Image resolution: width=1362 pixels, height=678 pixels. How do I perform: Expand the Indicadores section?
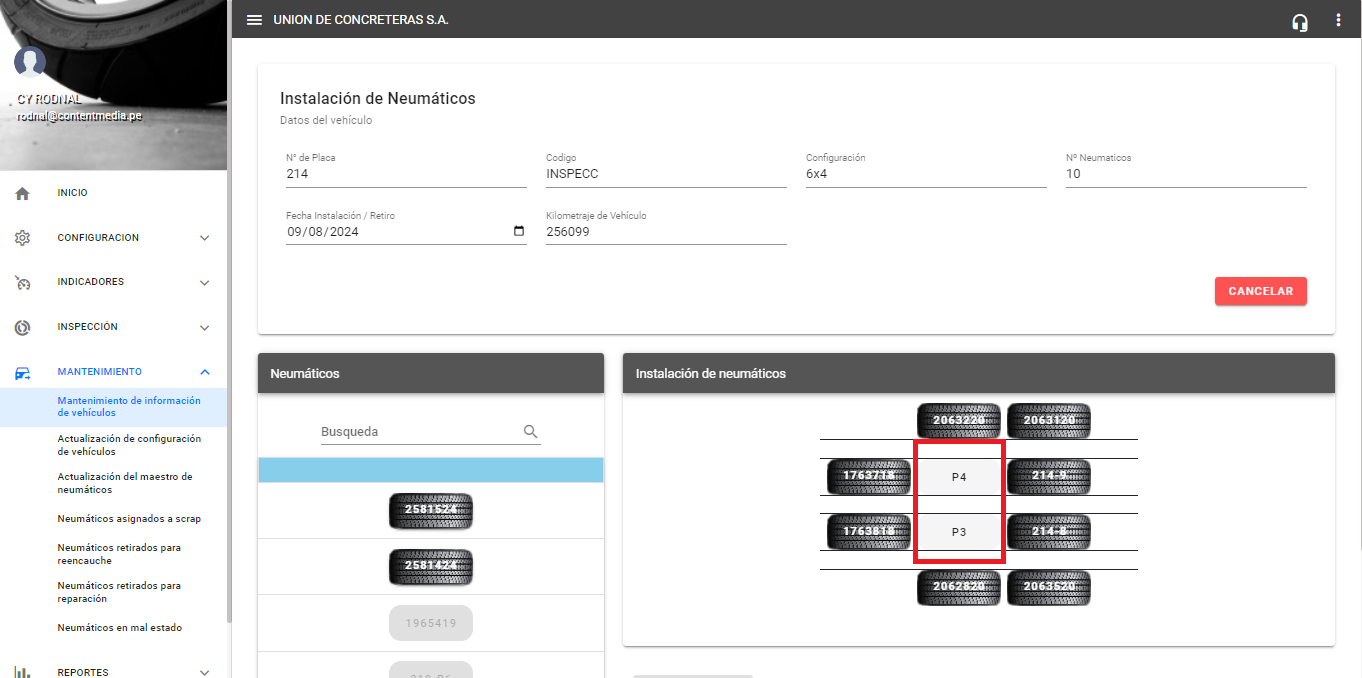(x=204, y=283)
